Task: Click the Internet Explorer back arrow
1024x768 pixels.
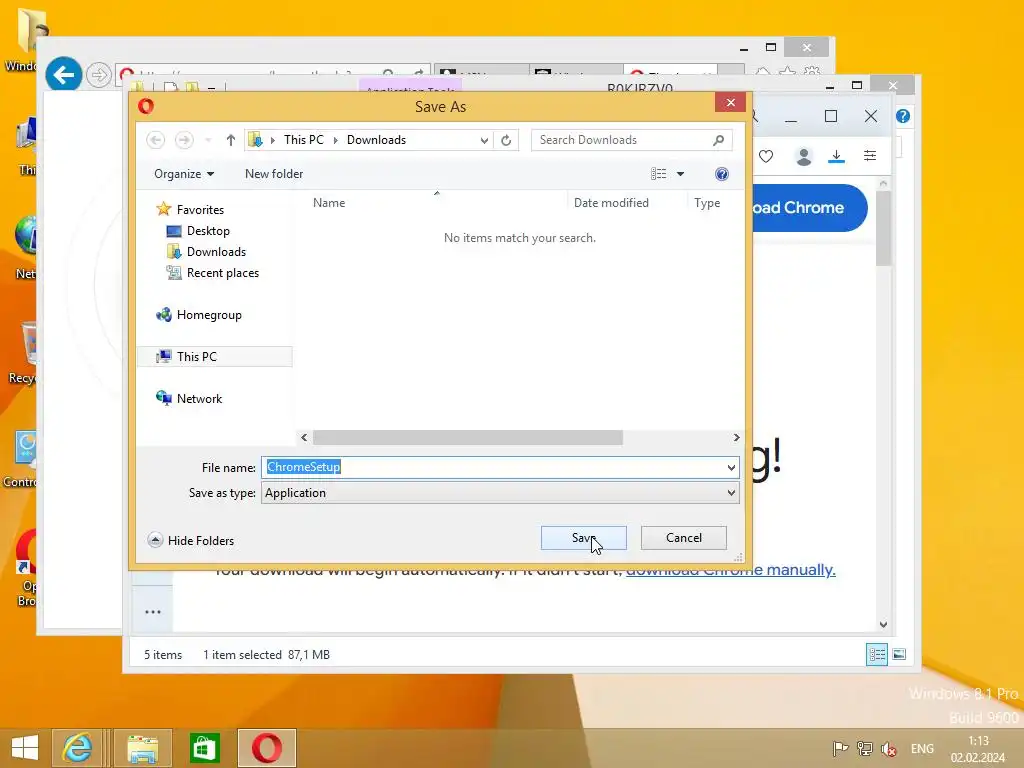Action: (63, 75)
